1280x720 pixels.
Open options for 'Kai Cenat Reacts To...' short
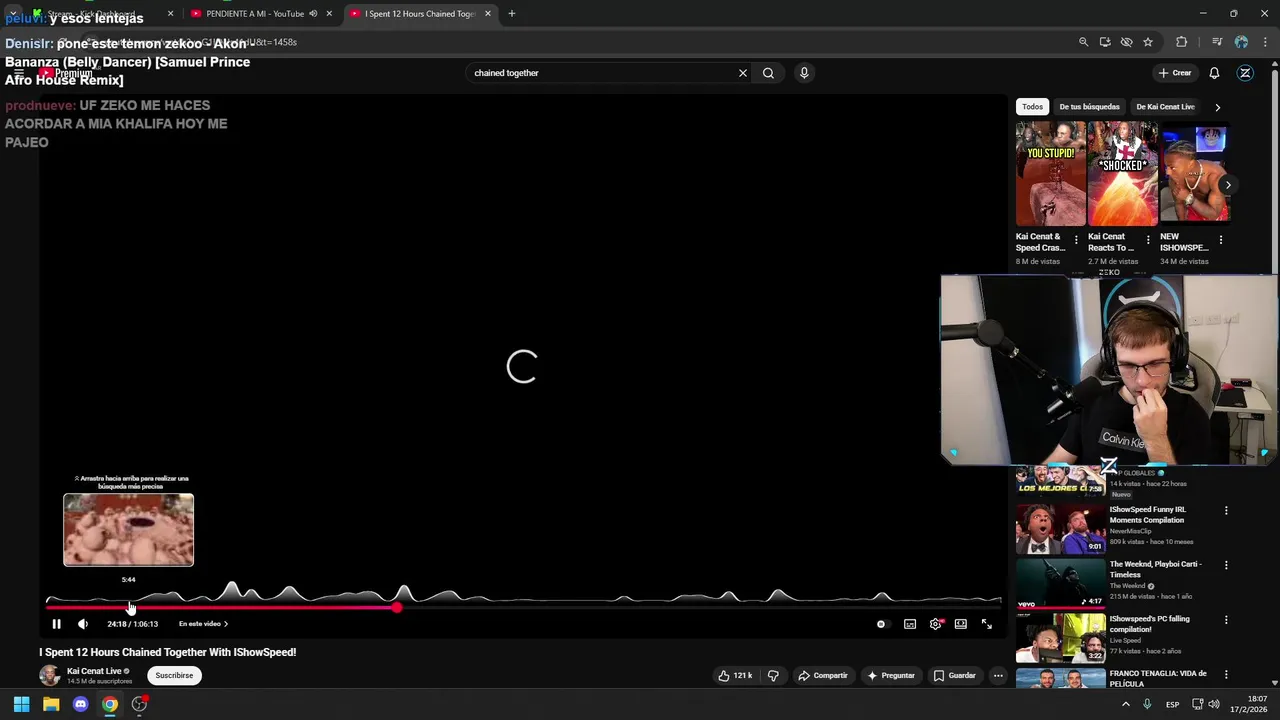(x=1148, y=240)
